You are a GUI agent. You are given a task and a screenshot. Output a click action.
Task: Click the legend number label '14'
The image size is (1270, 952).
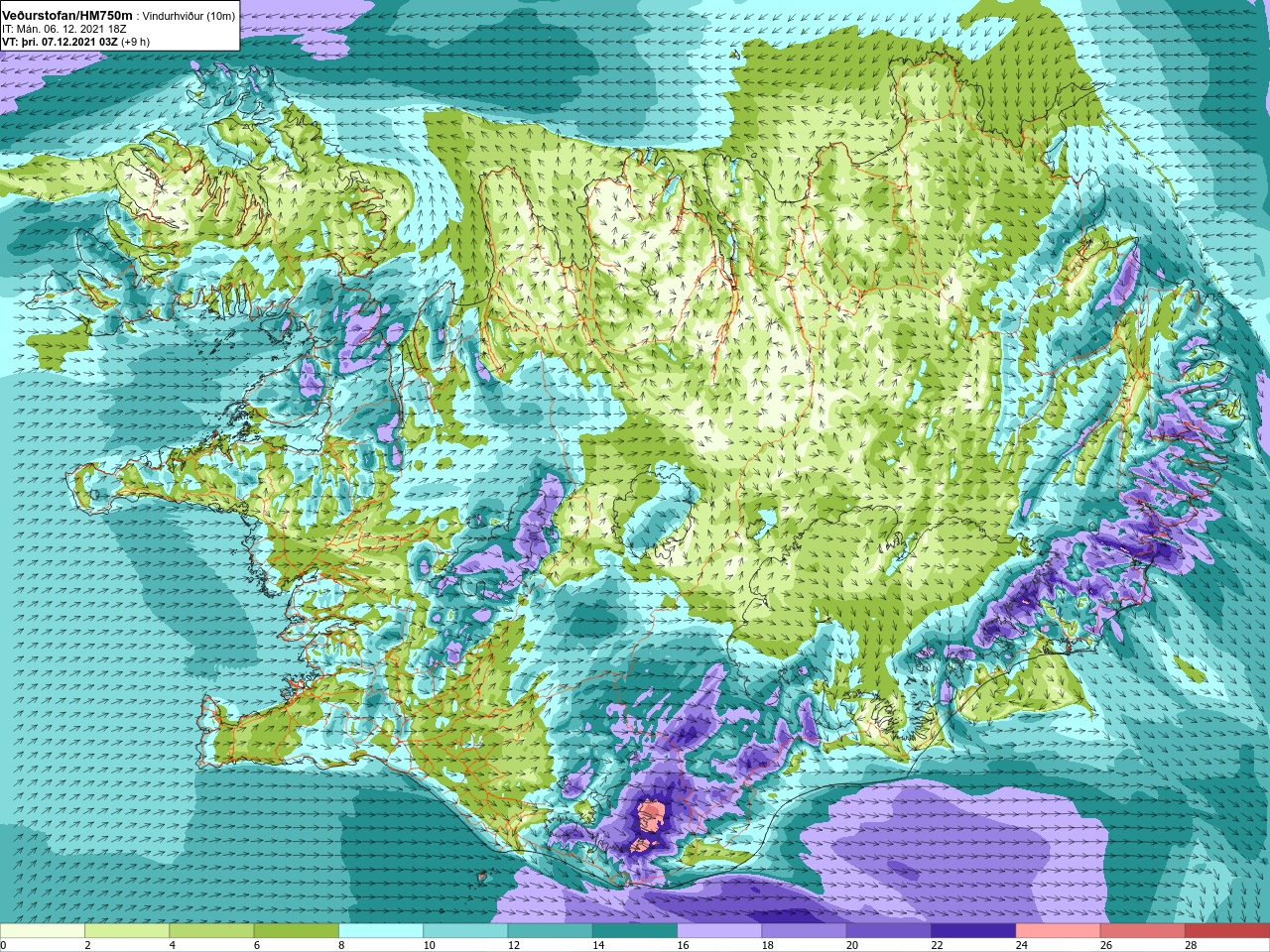point(598,946)
